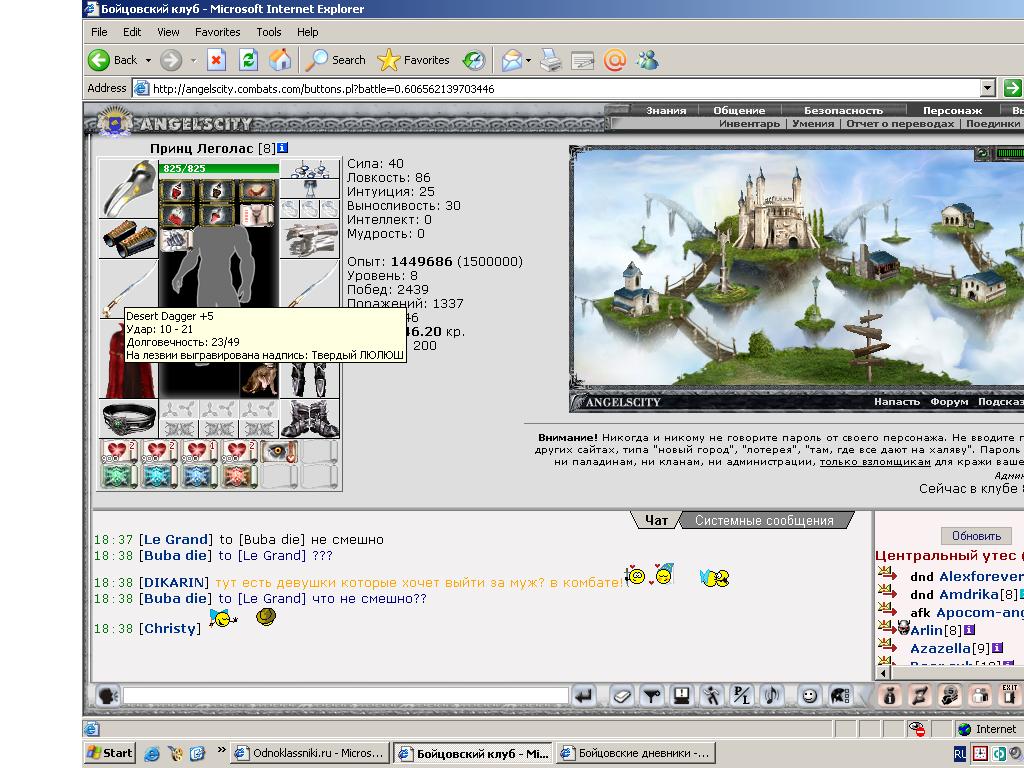Click the running figure icon in chat toolbar
Viewport: 1024px width, 768px height.
712,696
